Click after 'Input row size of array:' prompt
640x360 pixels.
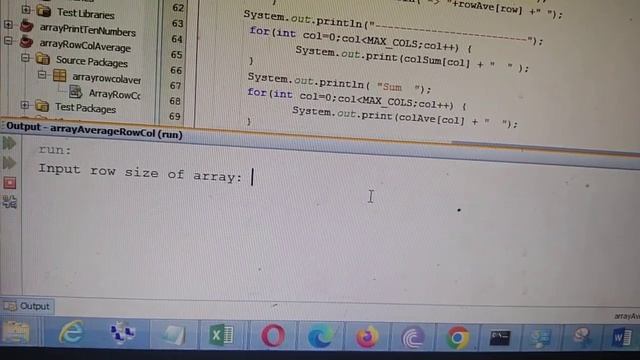253,178
